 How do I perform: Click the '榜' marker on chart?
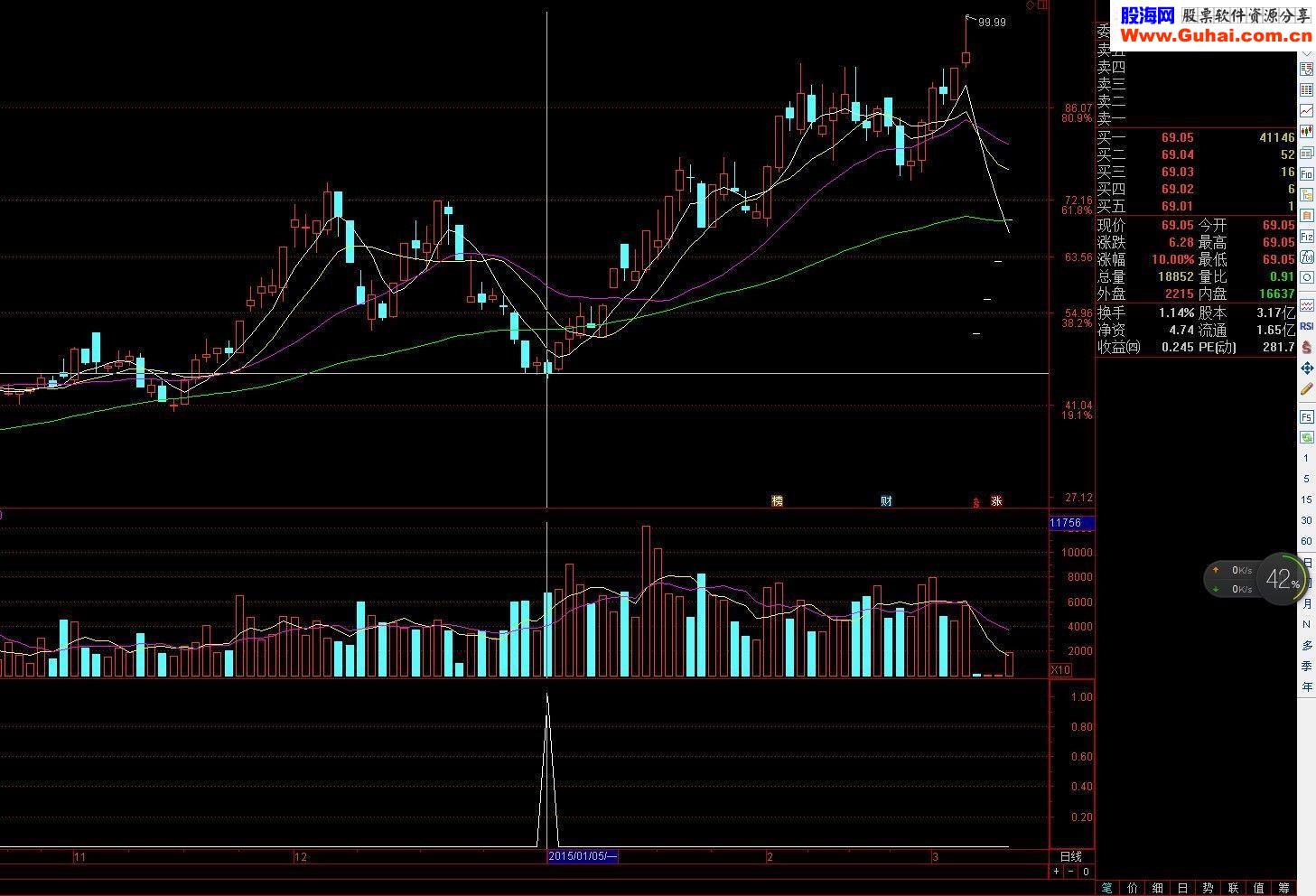coord(777,500)
